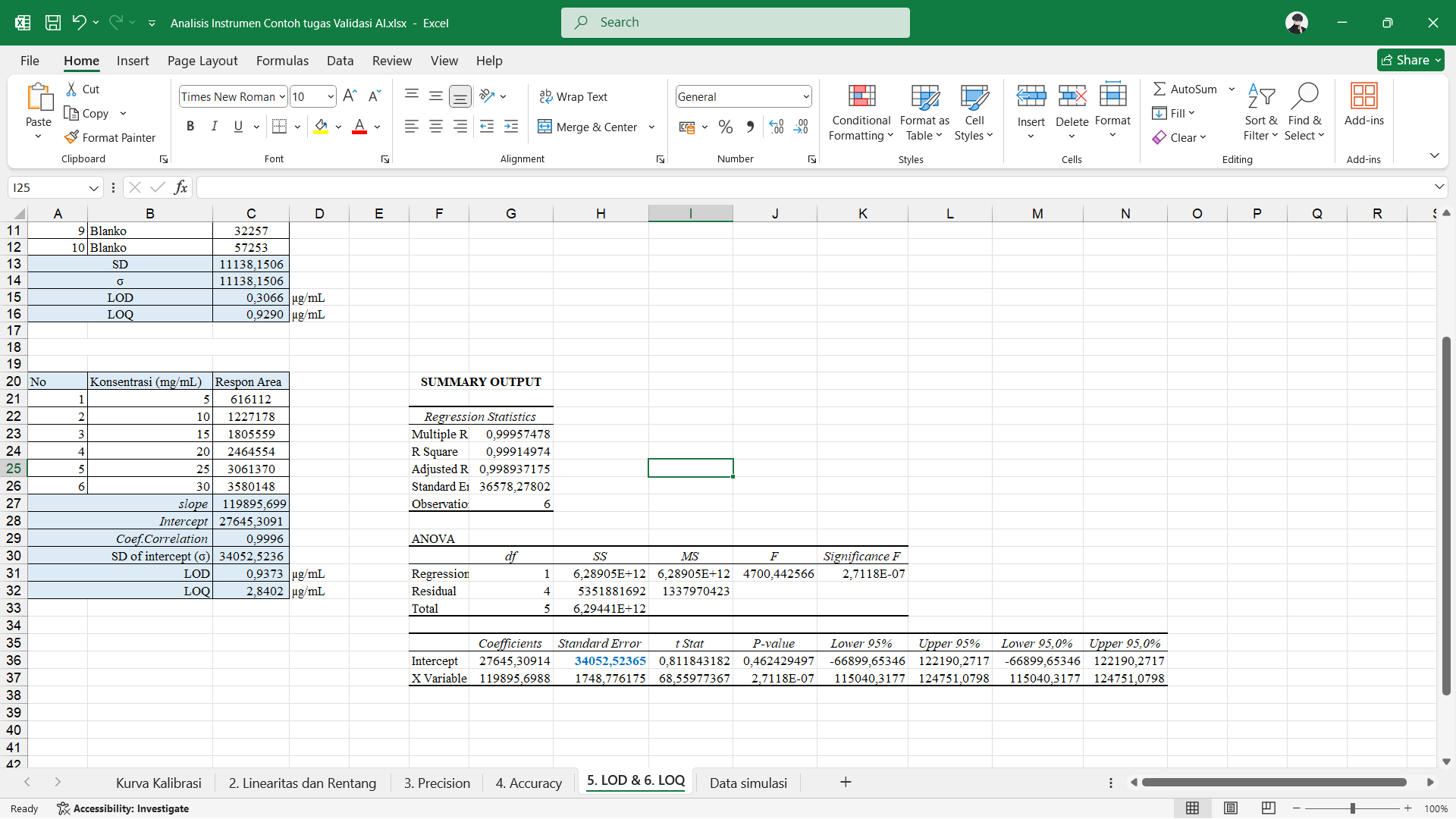Viewport: 1456px width, 819px height.
Task: Click the Borders icon
Action: (279, 127)
